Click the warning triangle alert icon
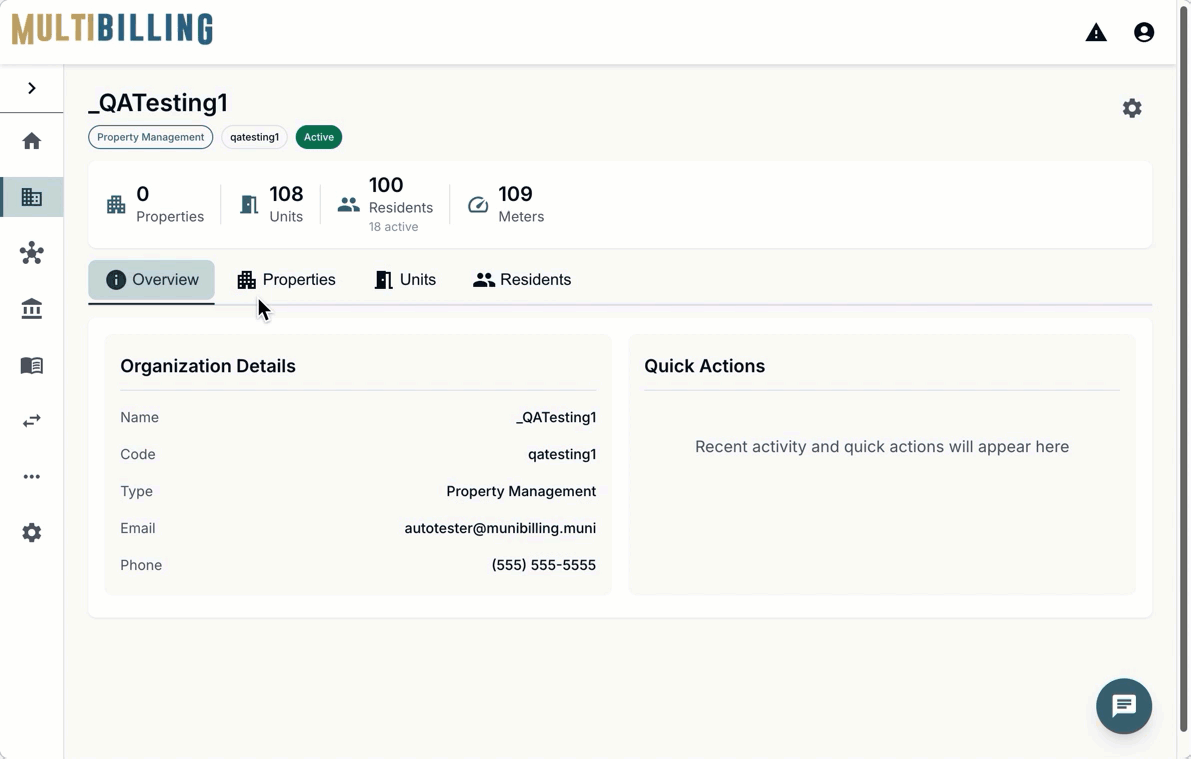The image size is (1191, 759). click(1096, 33)
